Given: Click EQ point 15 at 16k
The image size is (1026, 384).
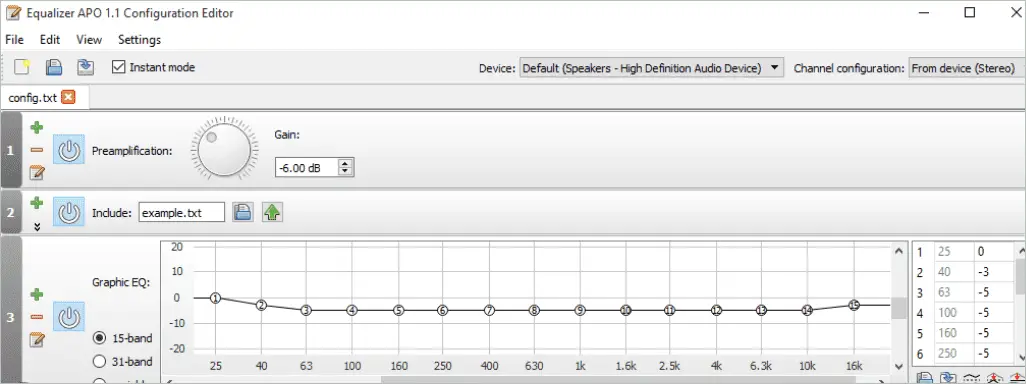Looking at the screenshot, I should pos(853,305).
